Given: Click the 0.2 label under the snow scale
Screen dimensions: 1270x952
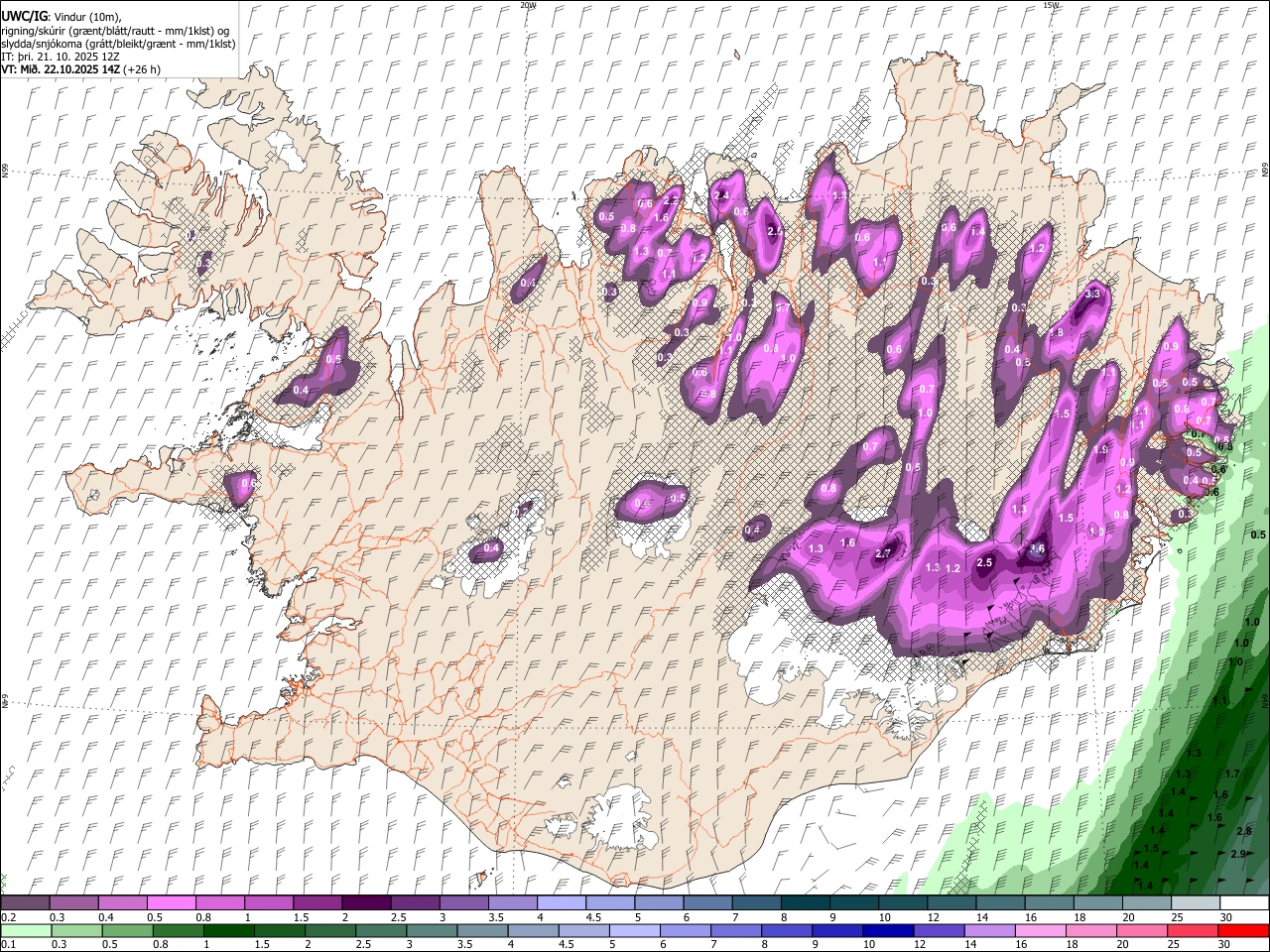Looking at the screenshot, I should [x=8, y=917].
